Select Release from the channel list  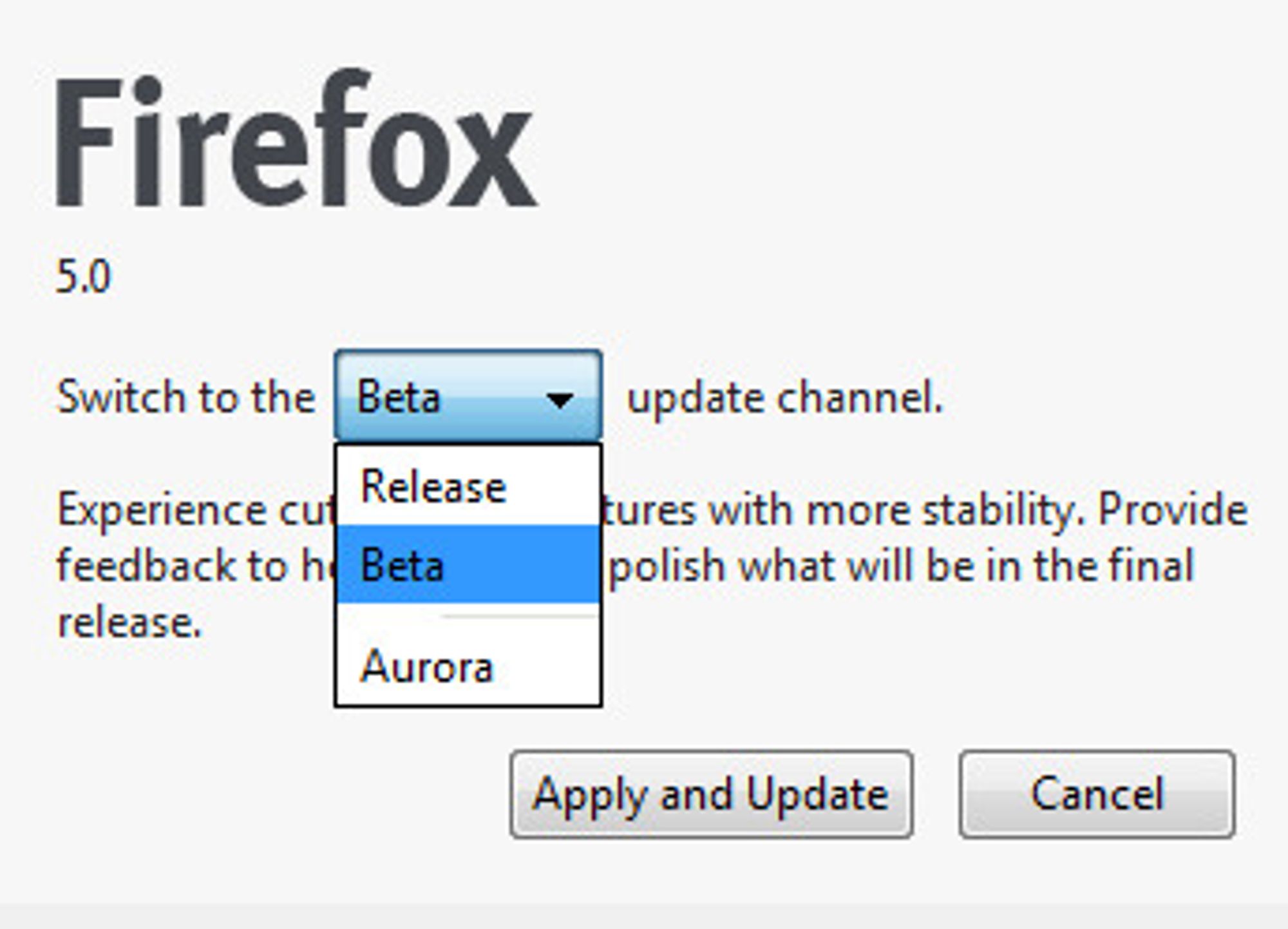(468, 486)
